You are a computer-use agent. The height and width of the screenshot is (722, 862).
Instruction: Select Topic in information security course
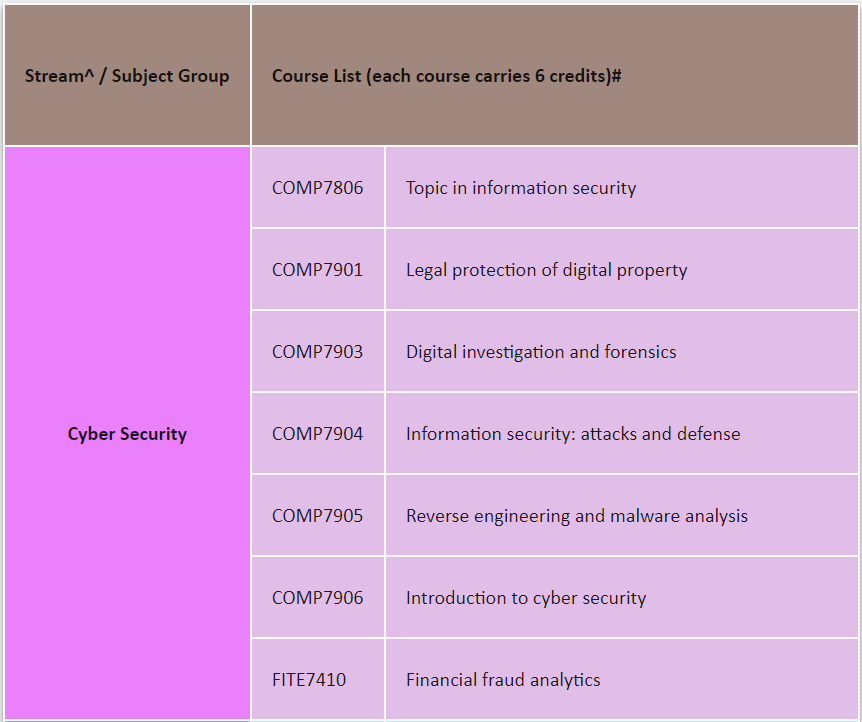coord(520,188)
